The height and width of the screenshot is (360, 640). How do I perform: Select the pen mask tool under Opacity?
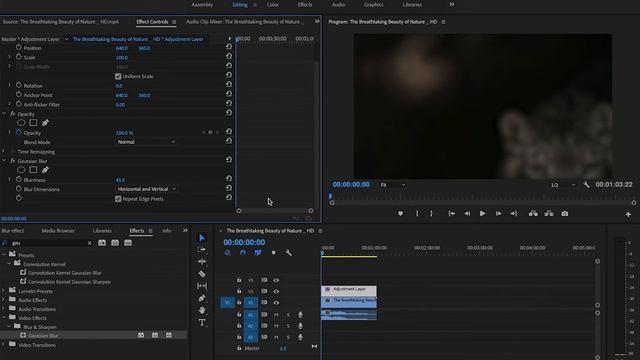coord(45,122)
